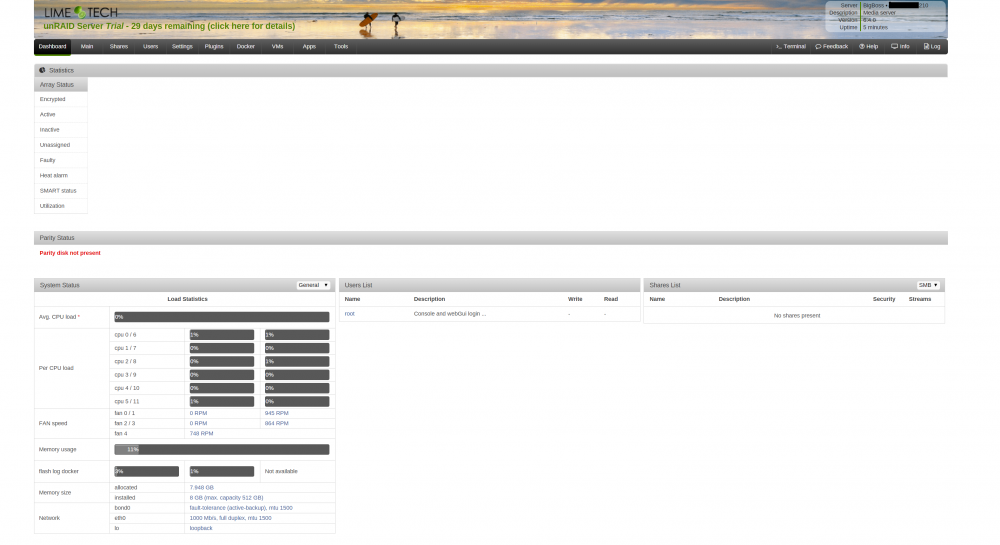This screenshot has width=1000, height=545.
Task: Click the 'Not available' docker text
Action: click(281, 472)
